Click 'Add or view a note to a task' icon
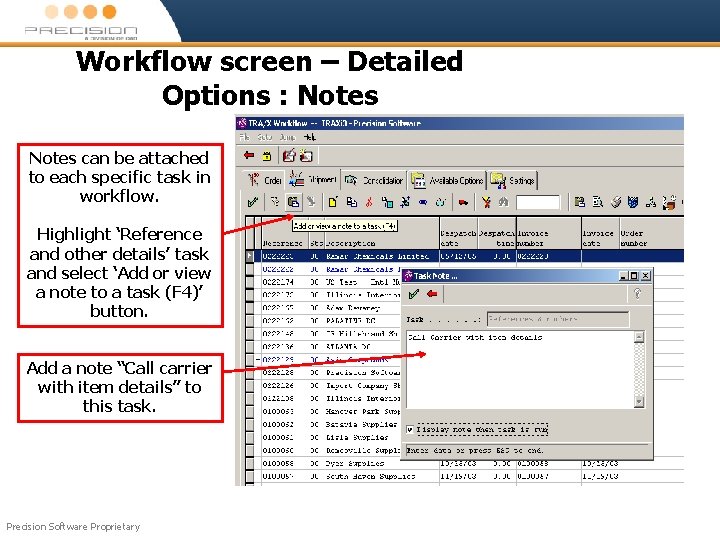The width and height of the screenshot is (720, 540). pos(293,202)
